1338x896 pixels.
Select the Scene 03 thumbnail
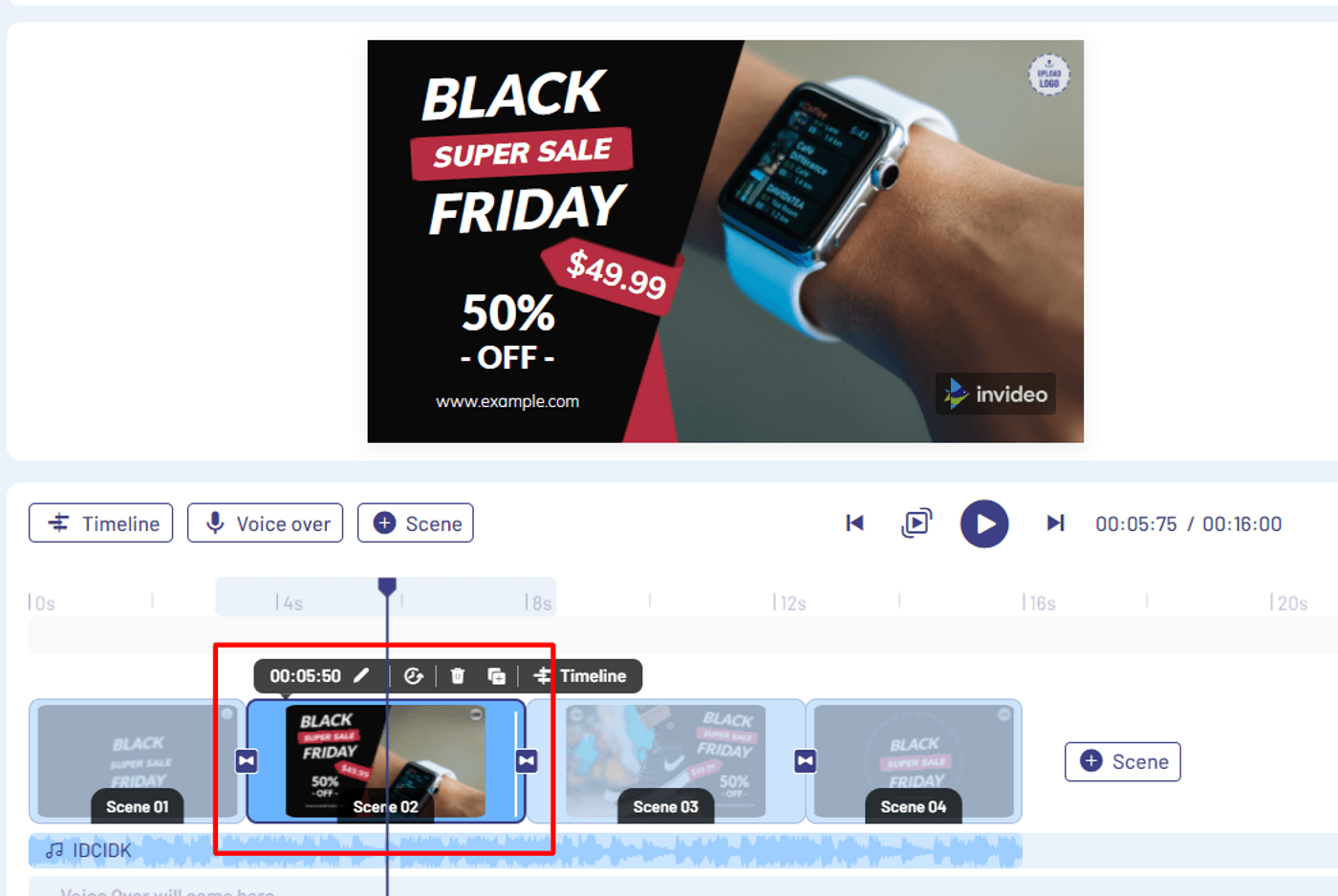tap(666, 760)
